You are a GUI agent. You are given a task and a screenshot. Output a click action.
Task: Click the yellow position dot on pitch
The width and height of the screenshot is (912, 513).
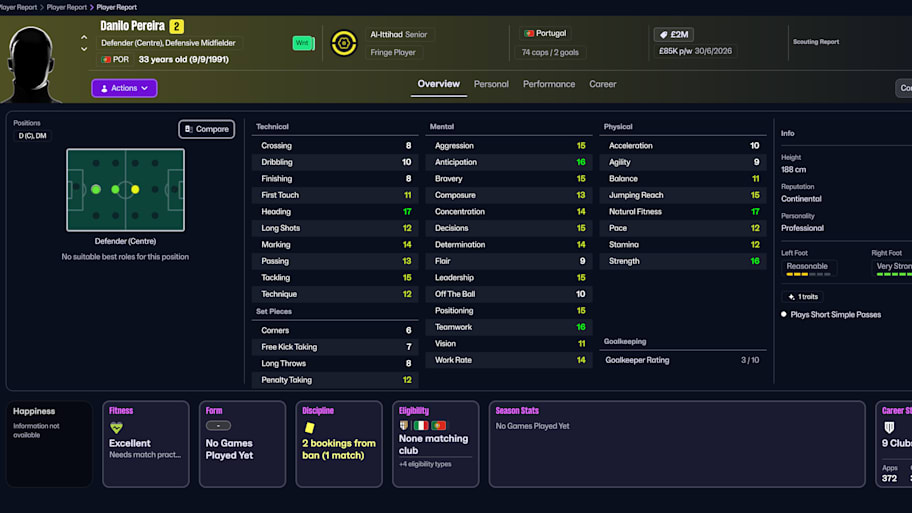click(135, 190)
